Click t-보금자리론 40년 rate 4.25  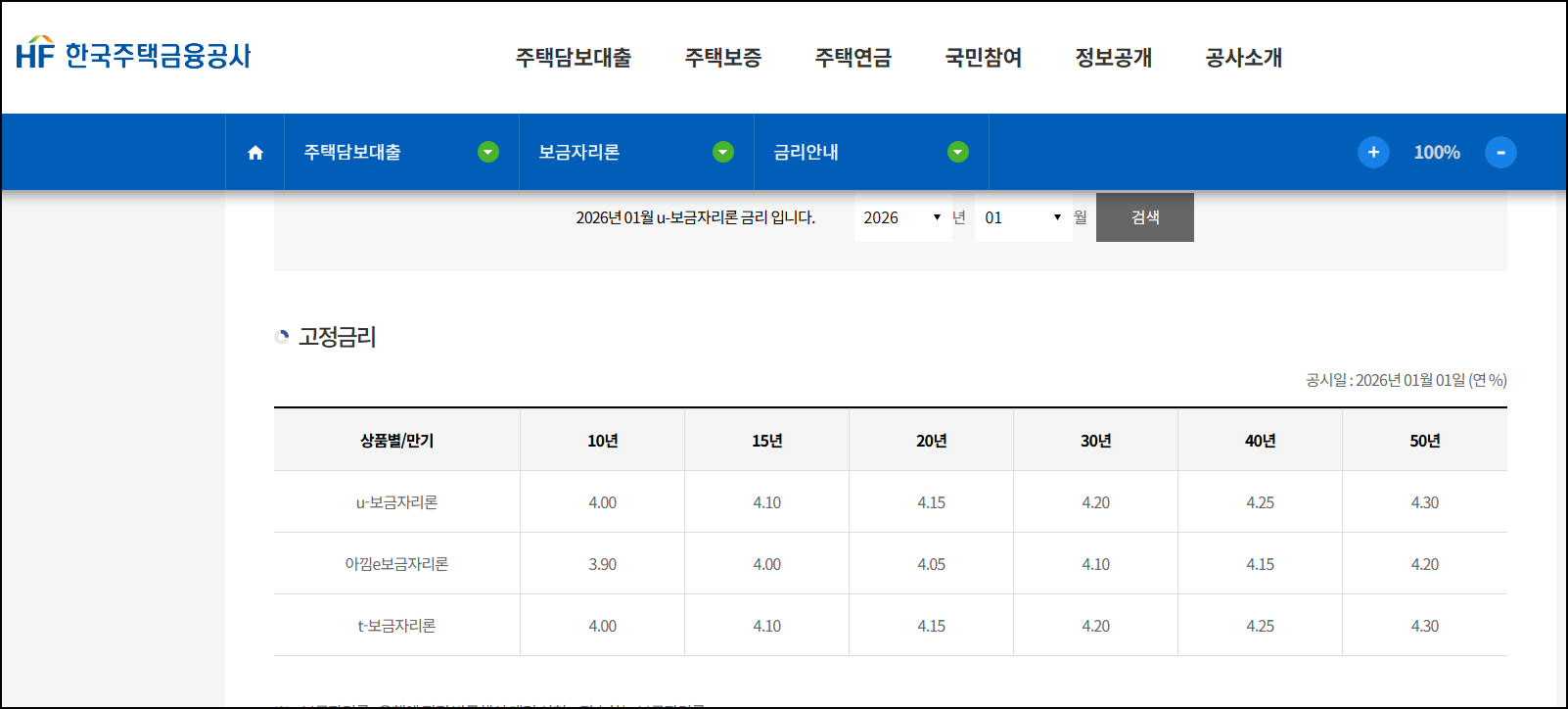1261,626
